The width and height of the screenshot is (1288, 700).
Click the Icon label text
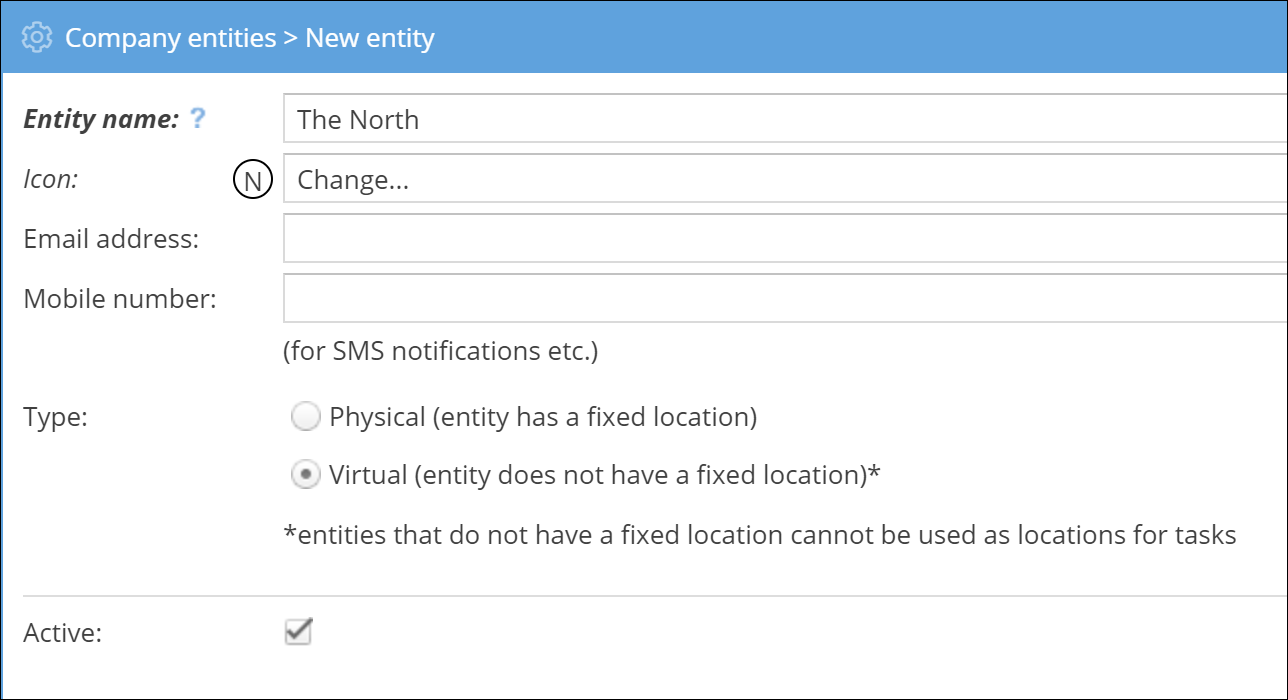click(51, 180)
